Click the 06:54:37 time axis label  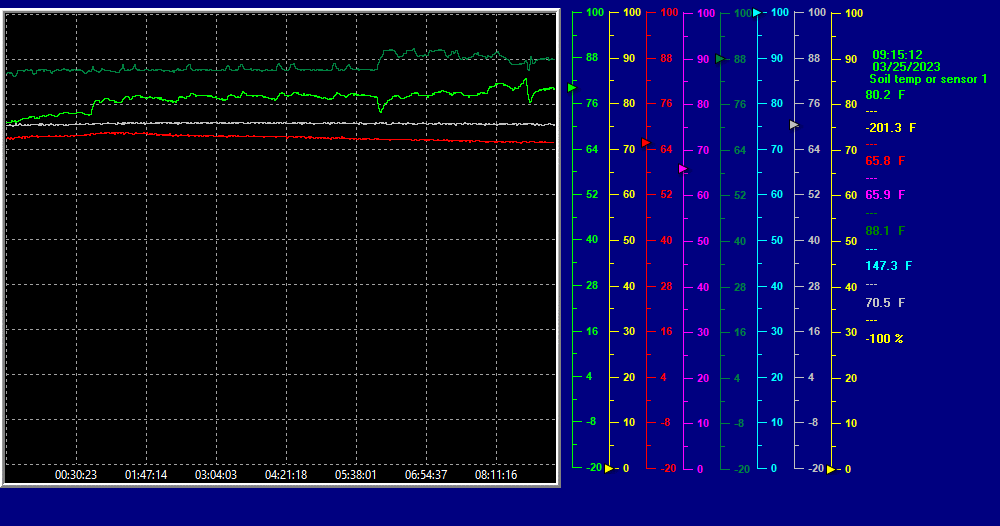click(426, 475)
